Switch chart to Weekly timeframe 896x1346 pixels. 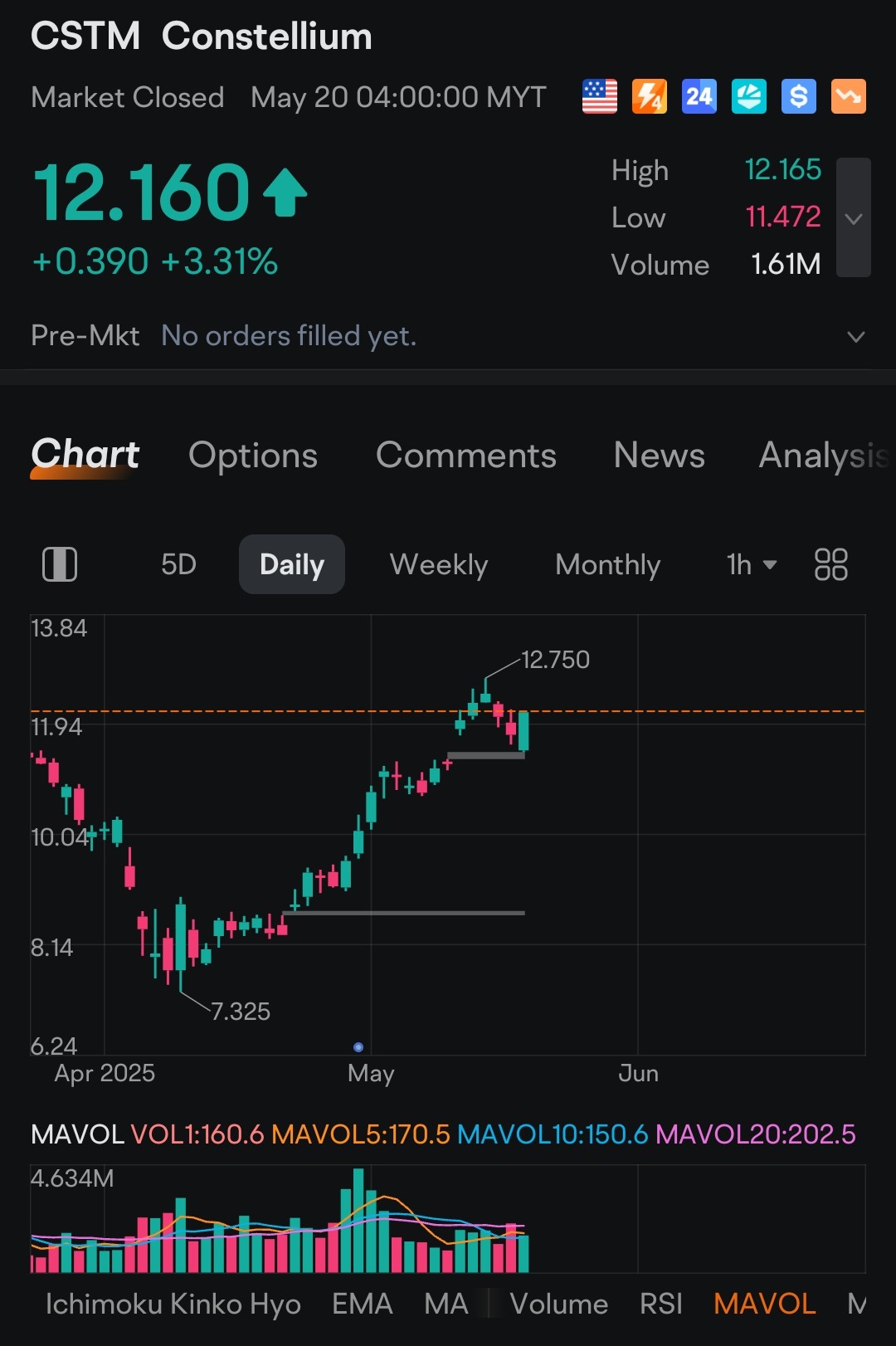[x=439, y=564]
